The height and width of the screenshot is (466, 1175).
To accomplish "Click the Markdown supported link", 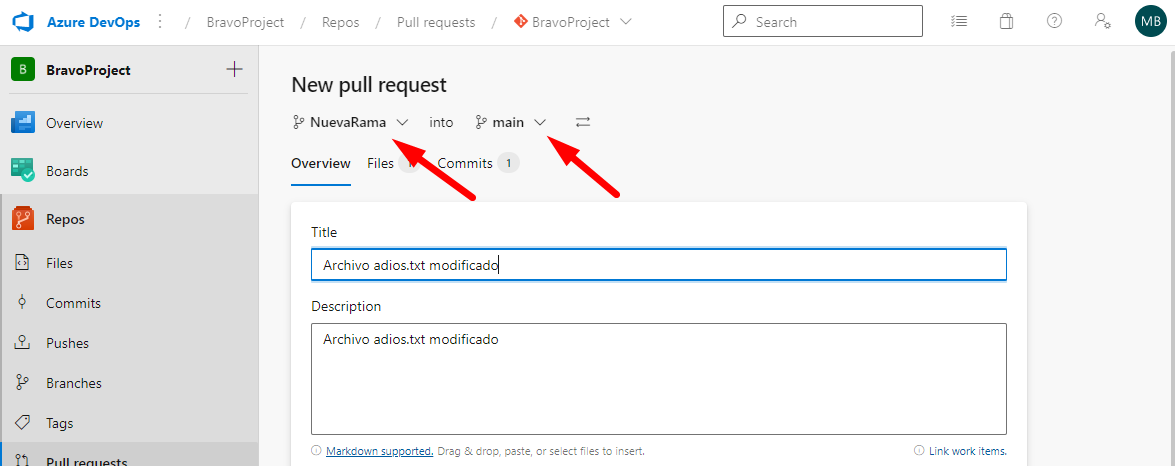I will pos(379,451).
